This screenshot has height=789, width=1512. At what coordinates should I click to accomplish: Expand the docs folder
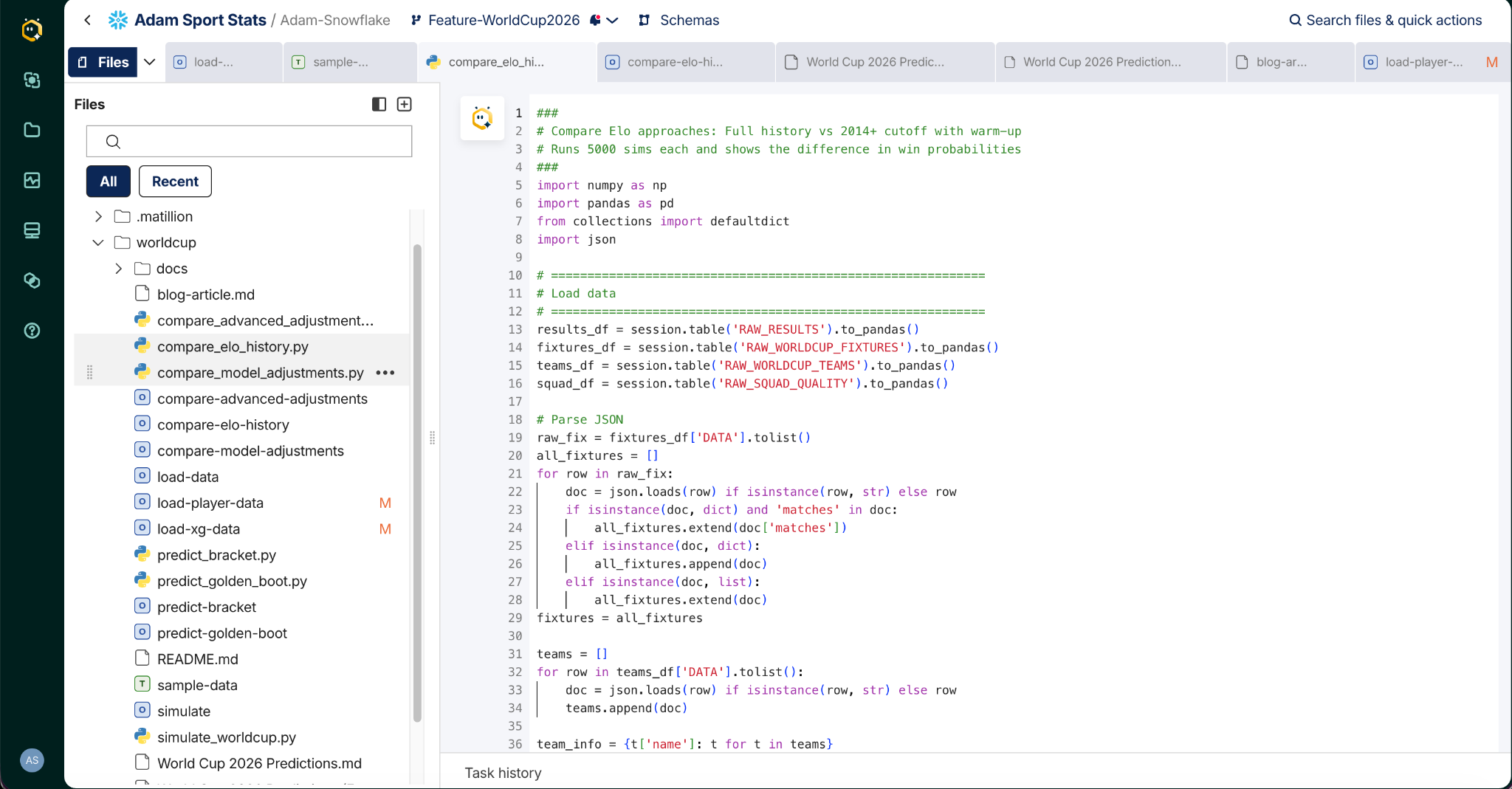pyautogui.click(x=118, y=269)
